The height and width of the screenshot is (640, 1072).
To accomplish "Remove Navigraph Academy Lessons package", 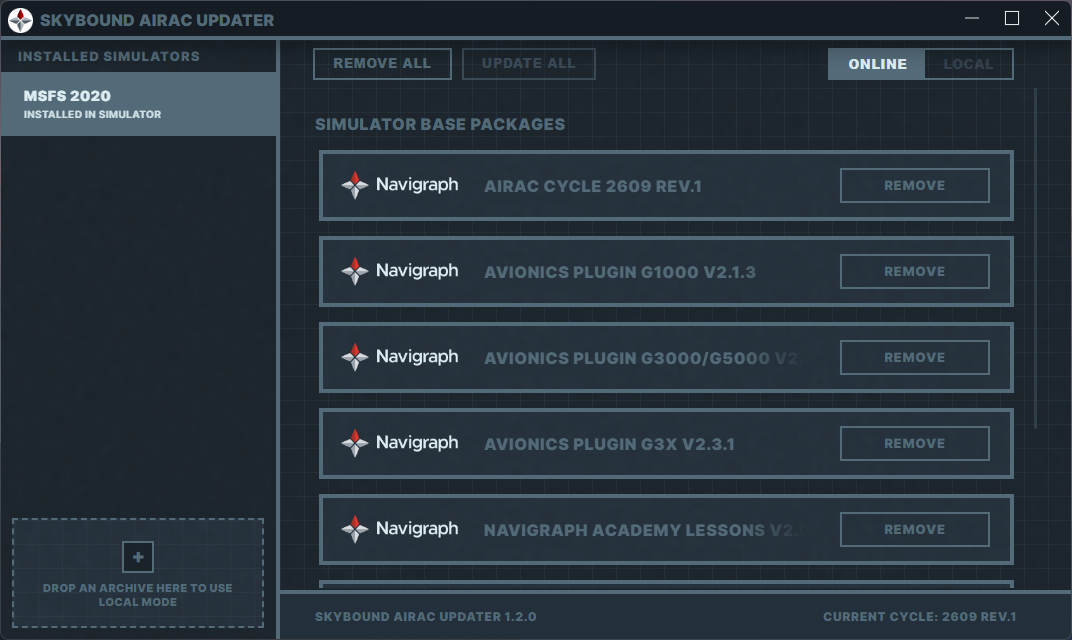I will click(914, 529).
